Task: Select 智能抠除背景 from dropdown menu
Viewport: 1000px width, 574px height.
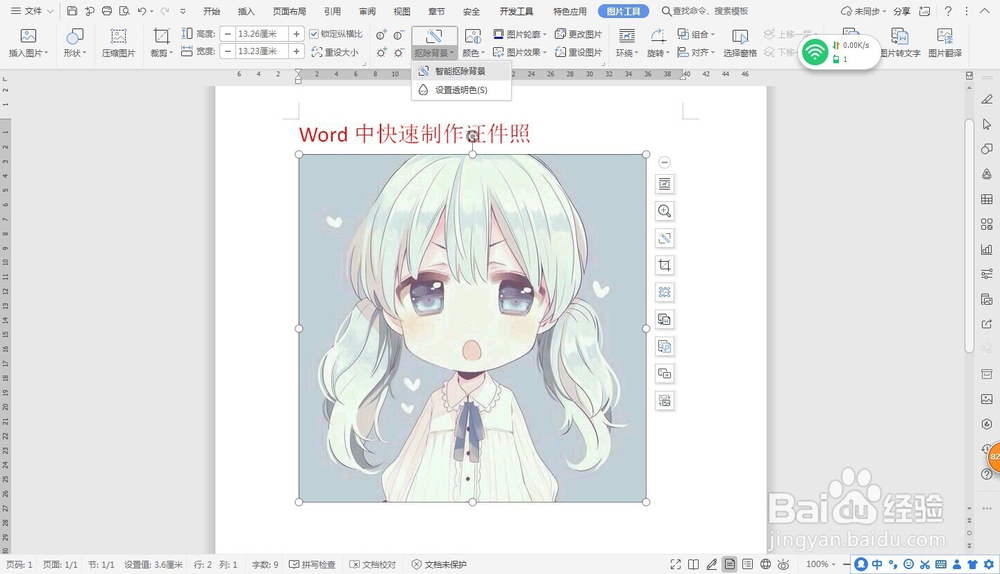Action: tap(461, 71)
